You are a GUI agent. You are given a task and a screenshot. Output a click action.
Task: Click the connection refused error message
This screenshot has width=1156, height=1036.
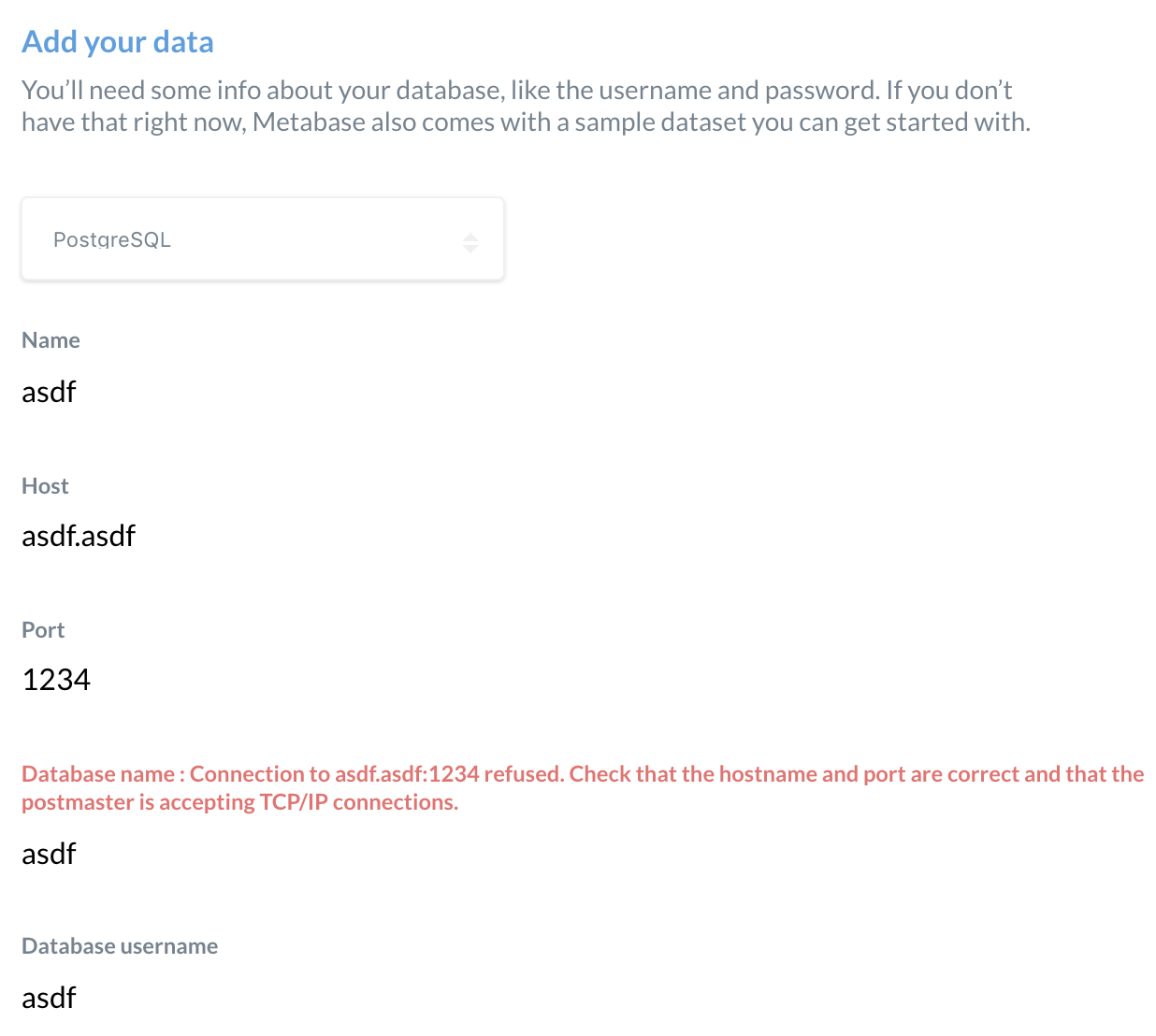[x=580, y=786]
